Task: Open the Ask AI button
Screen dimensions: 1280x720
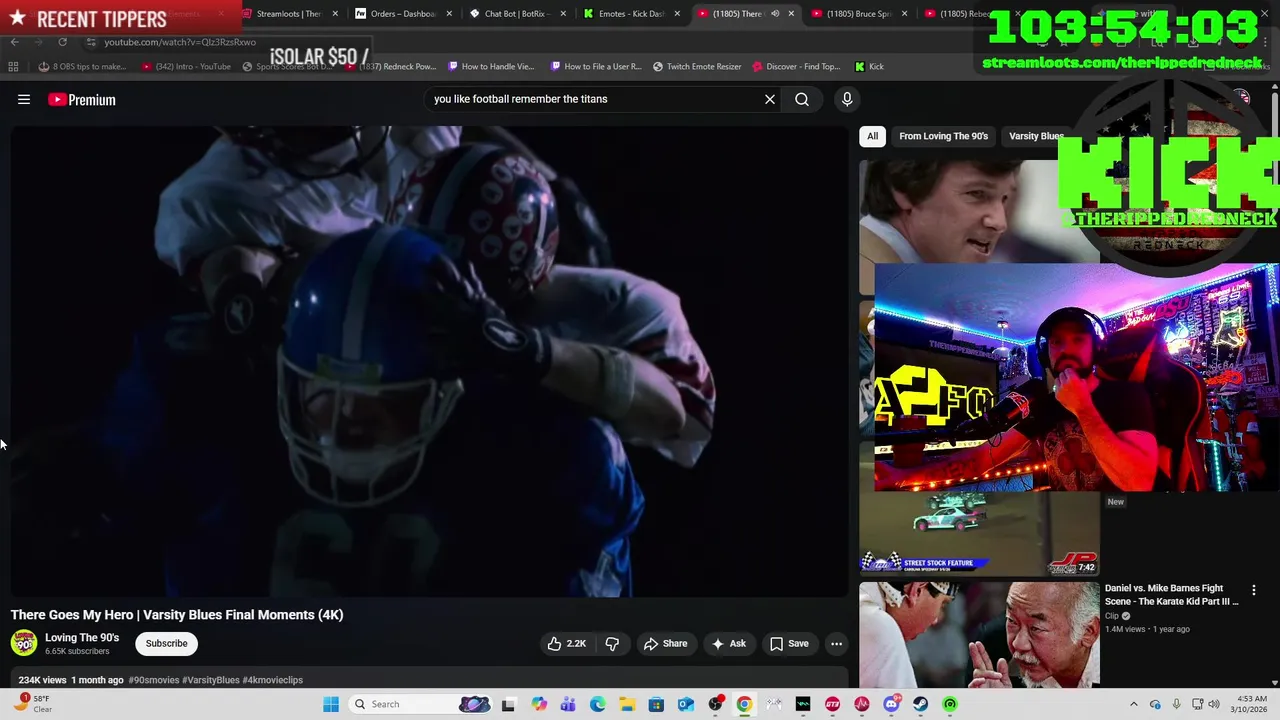Action: (x=729, y=644)
